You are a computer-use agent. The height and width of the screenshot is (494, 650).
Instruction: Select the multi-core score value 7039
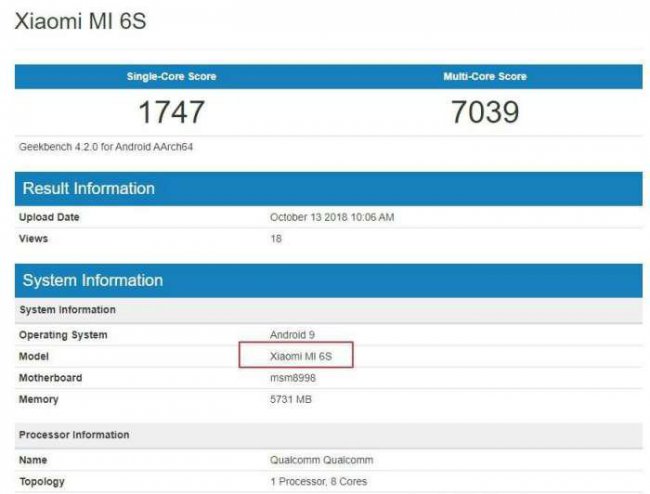click(485, 112)
